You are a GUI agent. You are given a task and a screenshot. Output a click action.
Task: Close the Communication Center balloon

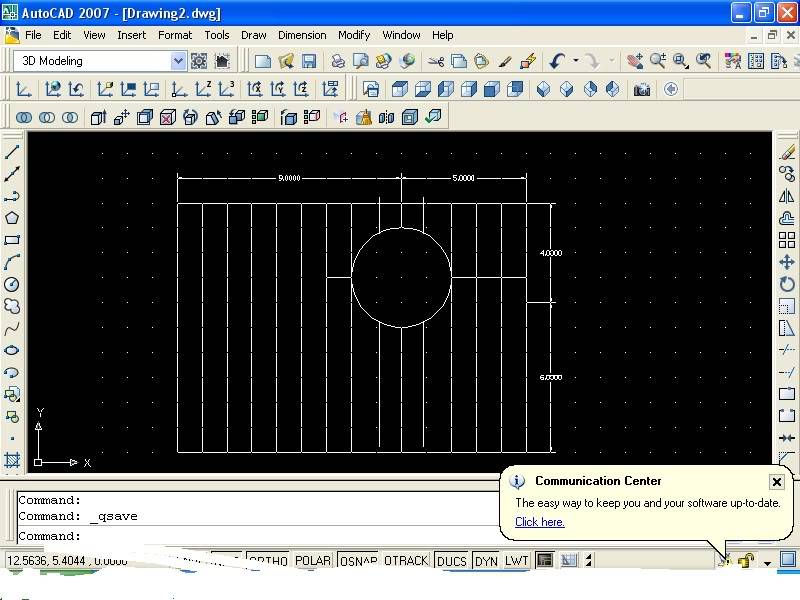[x=777, y=482]
